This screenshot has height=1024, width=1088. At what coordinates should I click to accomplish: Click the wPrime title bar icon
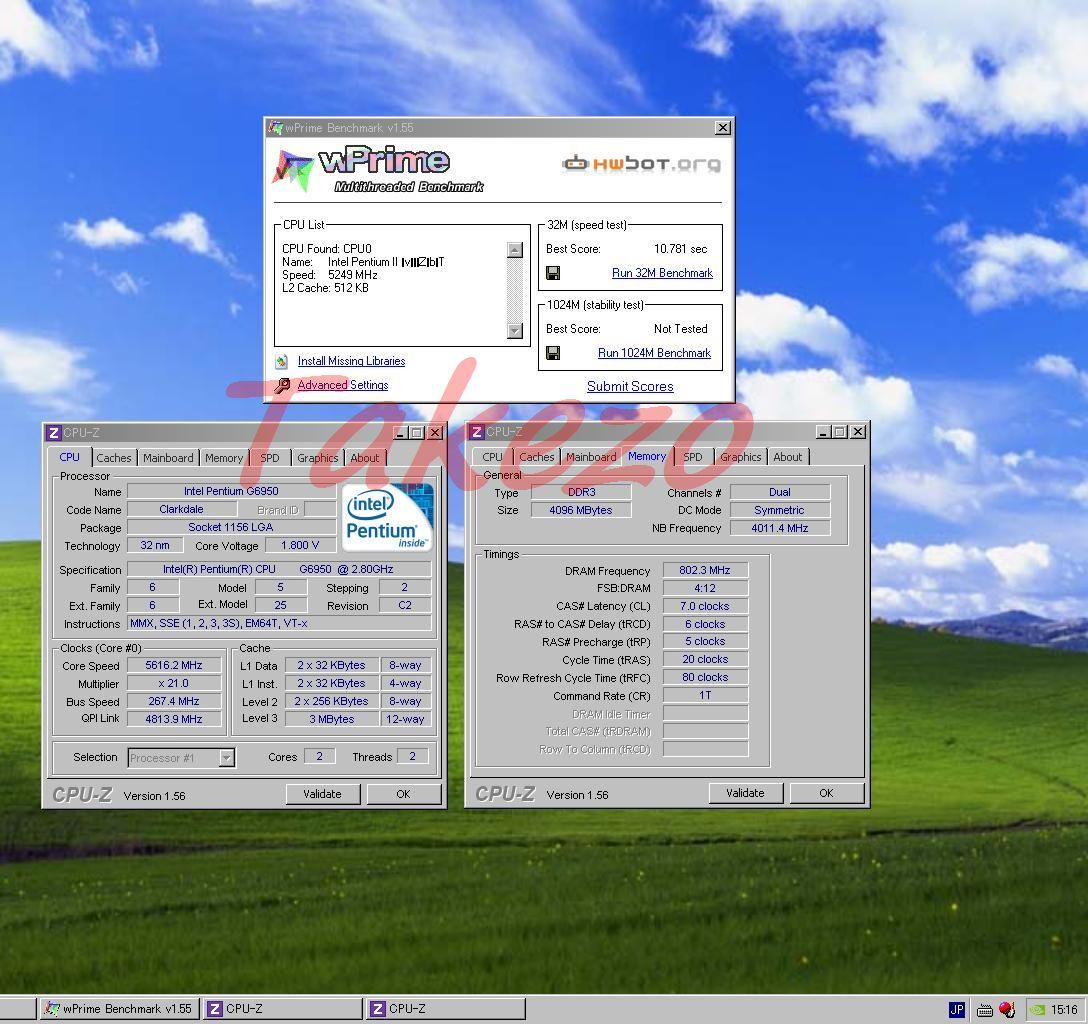click(x=276, y=128)
